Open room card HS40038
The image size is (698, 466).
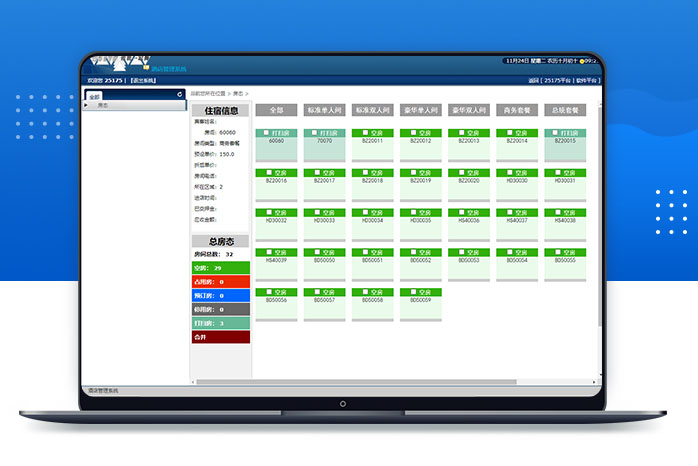tap(565, 225)
